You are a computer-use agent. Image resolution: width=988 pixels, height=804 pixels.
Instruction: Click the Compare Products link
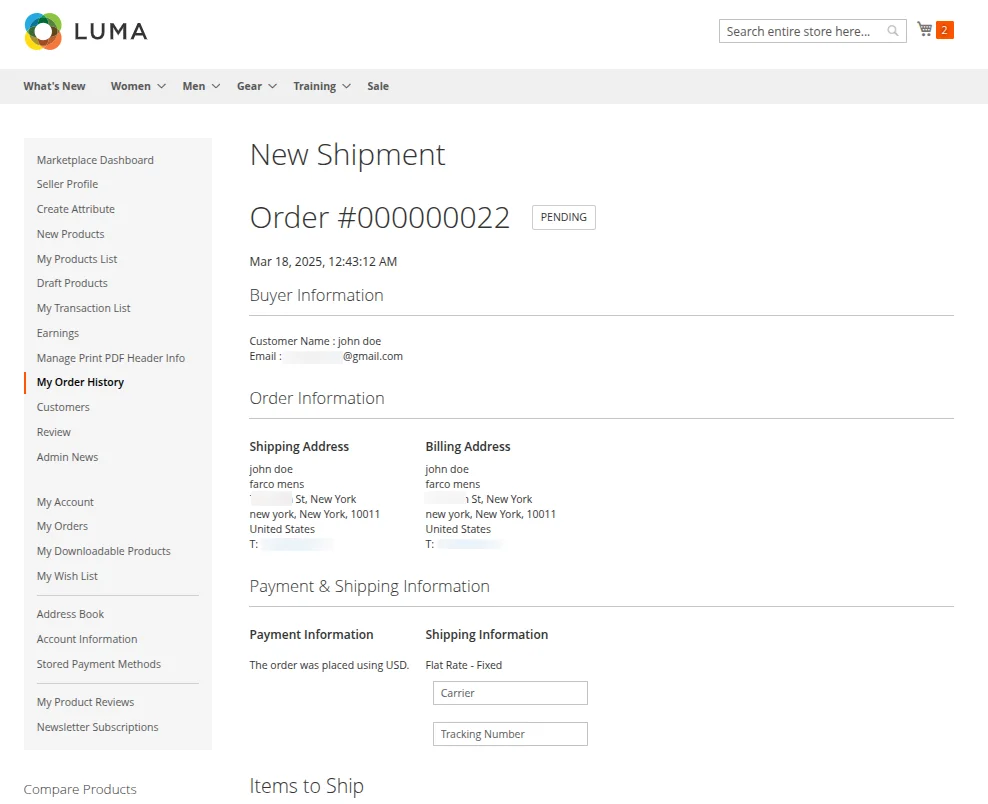click(x=80, y=789)
